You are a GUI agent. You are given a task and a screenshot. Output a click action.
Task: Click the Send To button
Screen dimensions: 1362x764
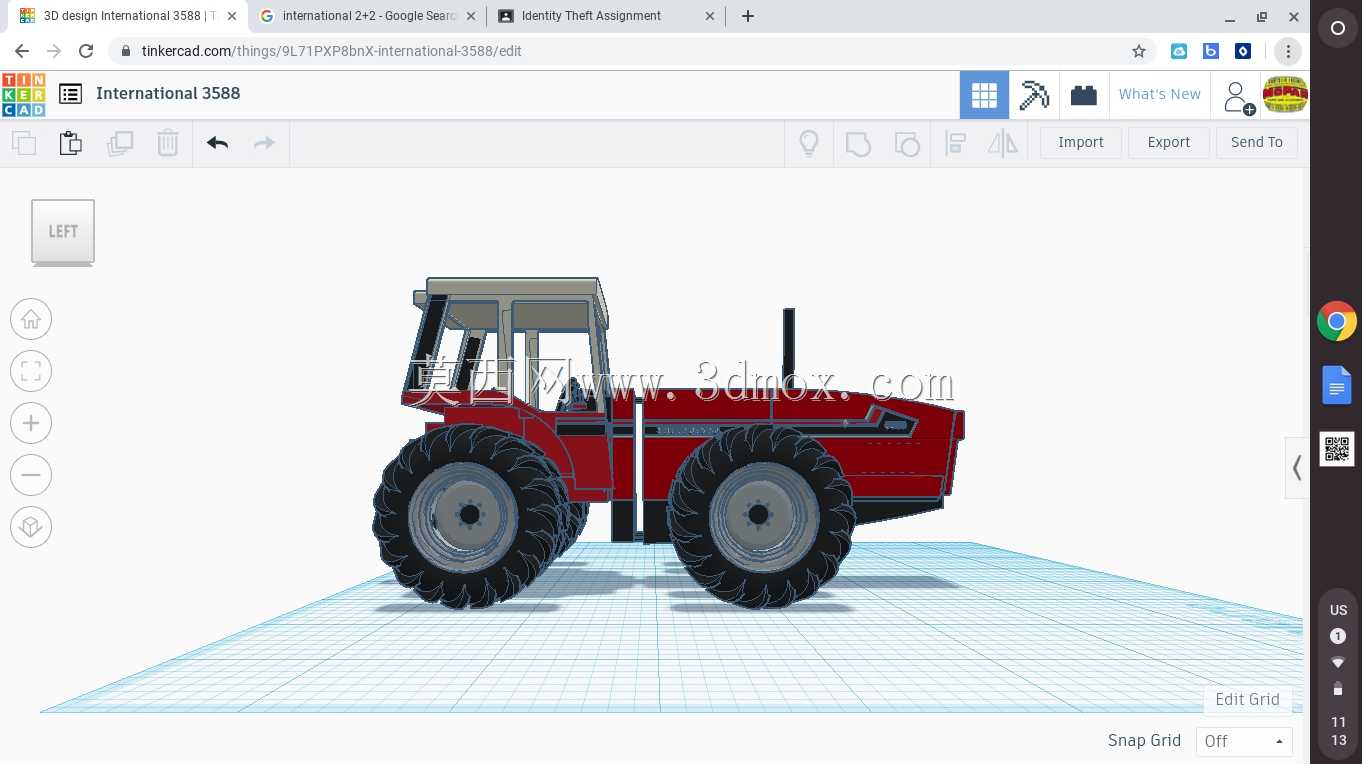pos(1257,142)
